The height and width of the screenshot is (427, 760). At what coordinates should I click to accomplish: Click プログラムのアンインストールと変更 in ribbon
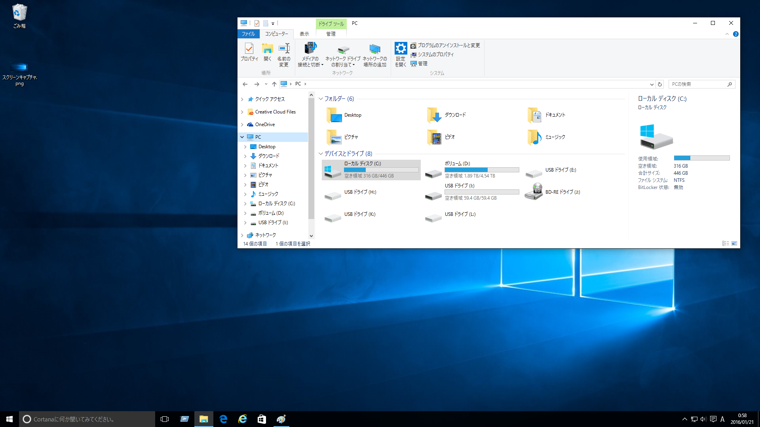coord(445,46)
